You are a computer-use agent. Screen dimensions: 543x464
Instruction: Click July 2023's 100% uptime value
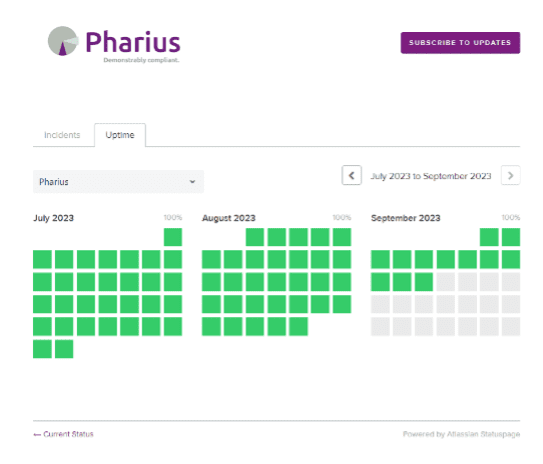coord(173,217)
